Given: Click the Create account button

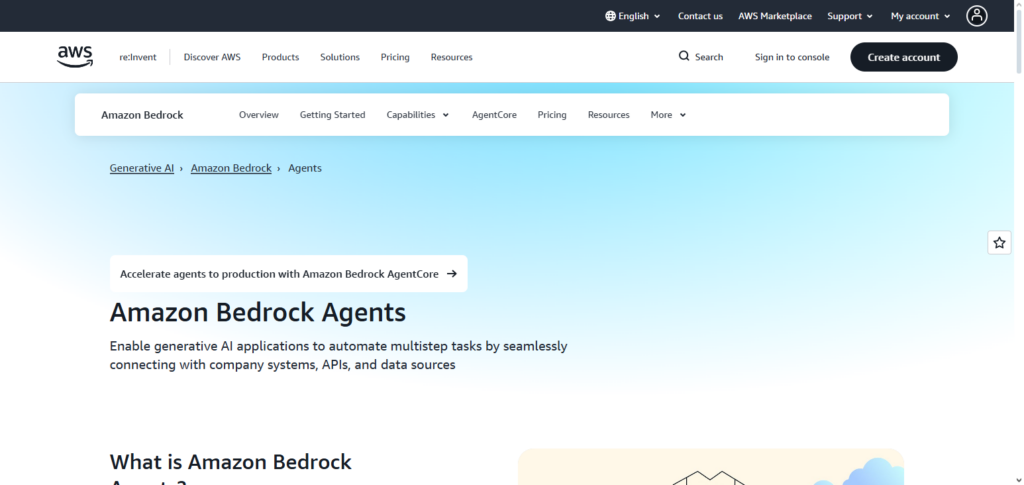Looking at the screenshot, I should 904,57.
